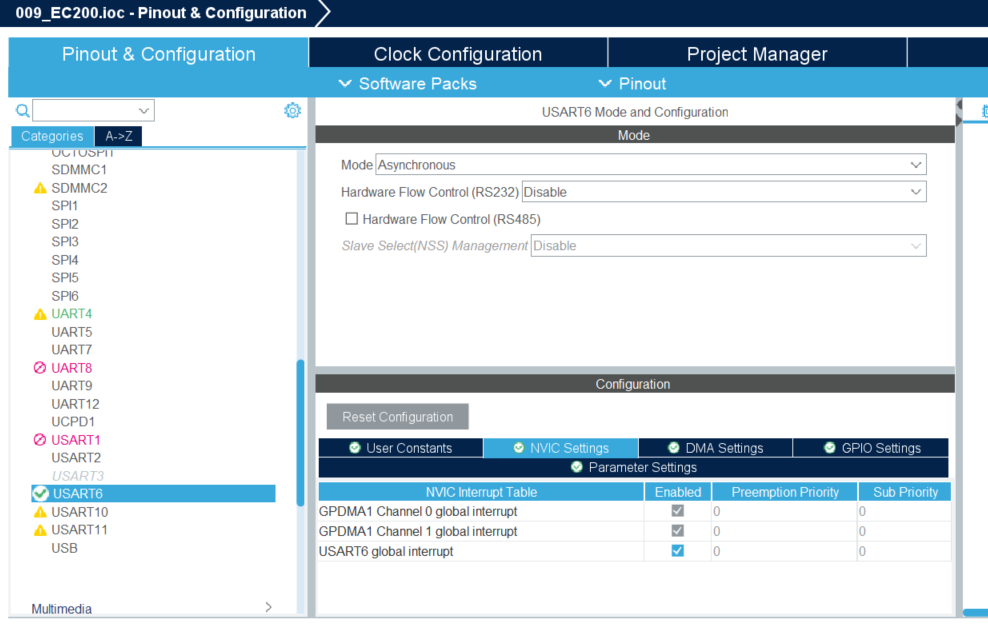Open the Project Manager tab

coord(757,53)
